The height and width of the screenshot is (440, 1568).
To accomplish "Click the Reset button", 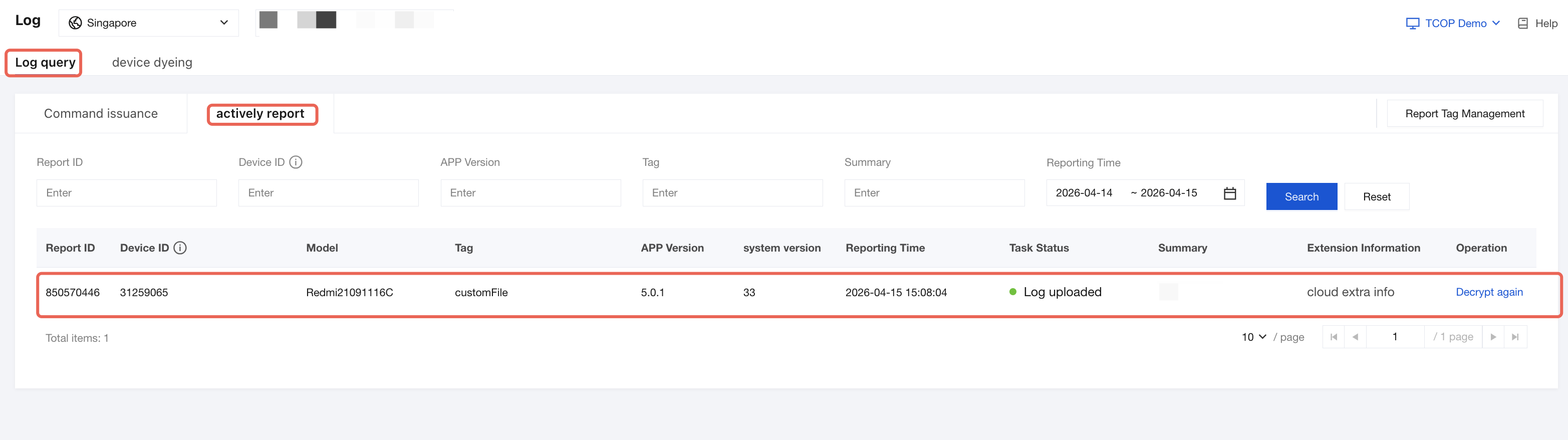I will (1376, 196).
